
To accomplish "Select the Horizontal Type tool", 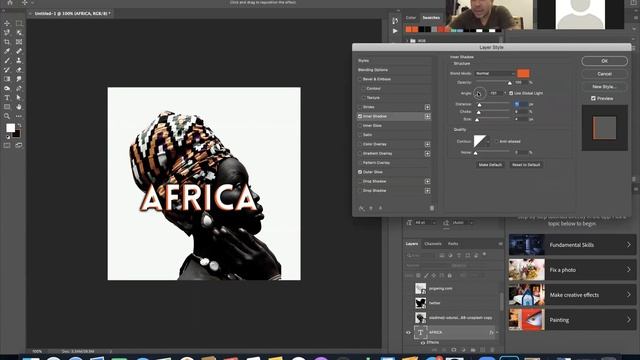I will click(x=7, y=98).
